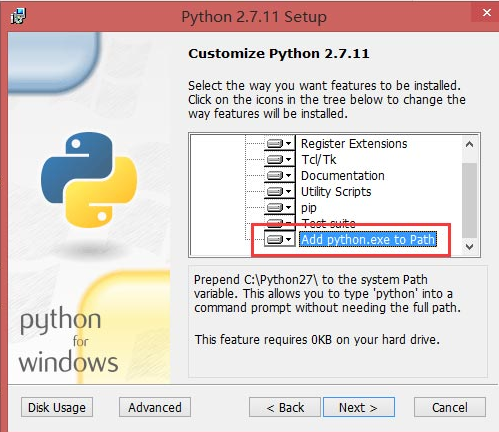Screen dimensions: 499x432
Task: Click the feature list scroll up arrow
Action: click(470, 144)
